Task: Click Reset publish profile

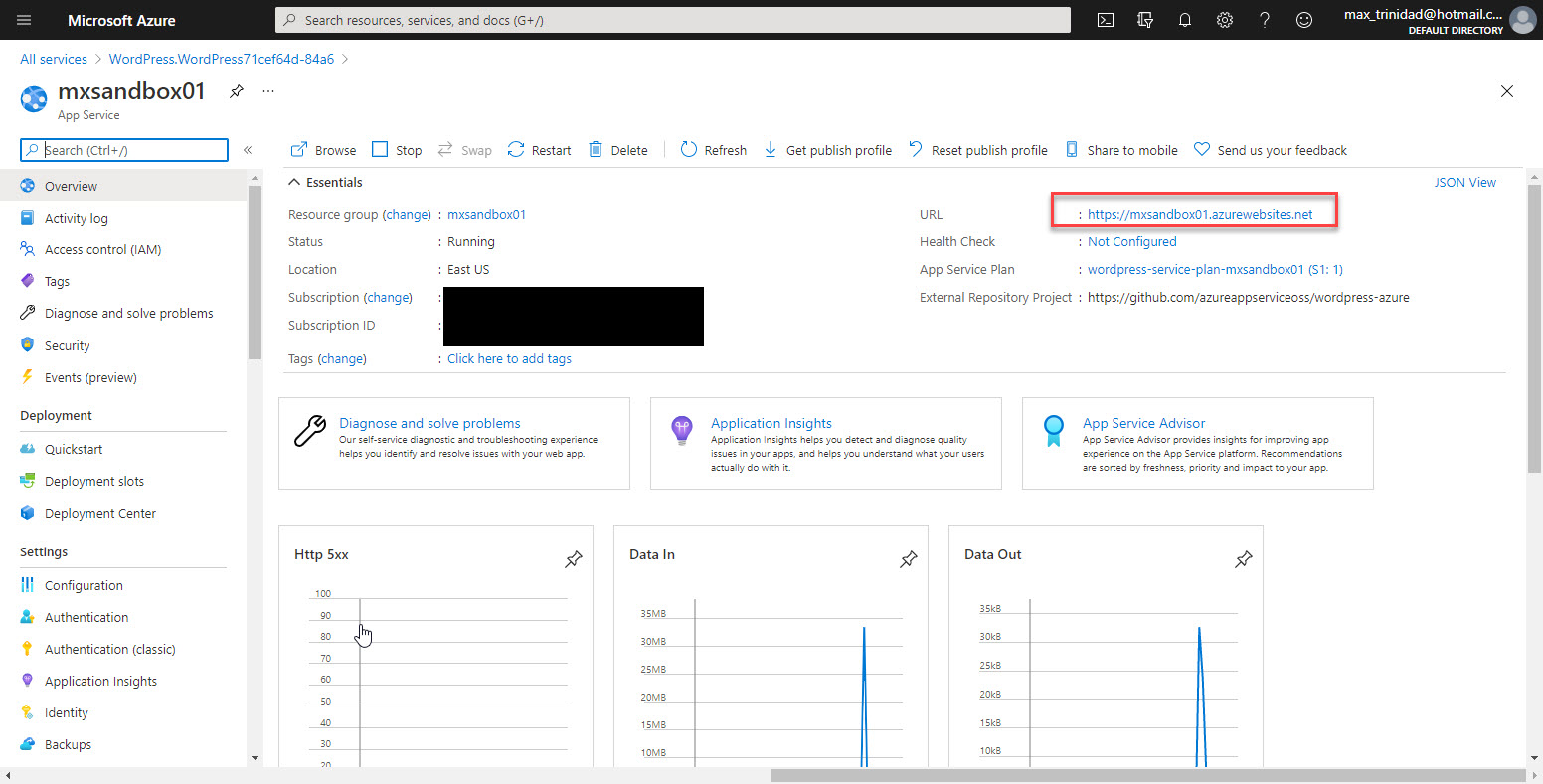Action: tap(978, 150)
